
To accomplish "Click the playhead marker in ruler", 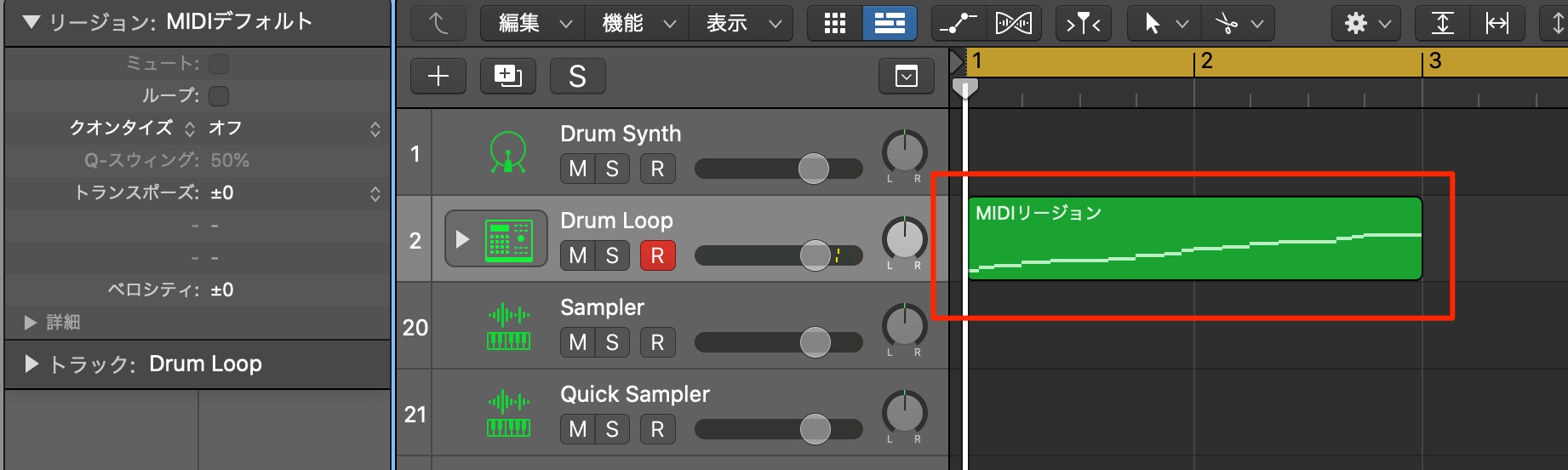I will [x=964, y=88].
